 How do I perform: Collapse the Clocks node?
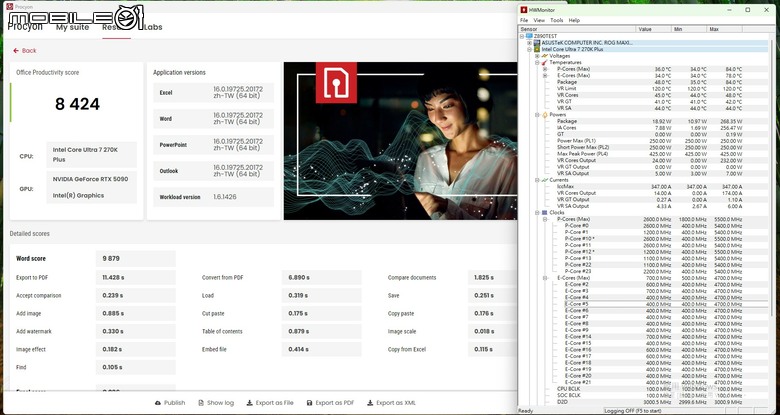coord(537,212)
